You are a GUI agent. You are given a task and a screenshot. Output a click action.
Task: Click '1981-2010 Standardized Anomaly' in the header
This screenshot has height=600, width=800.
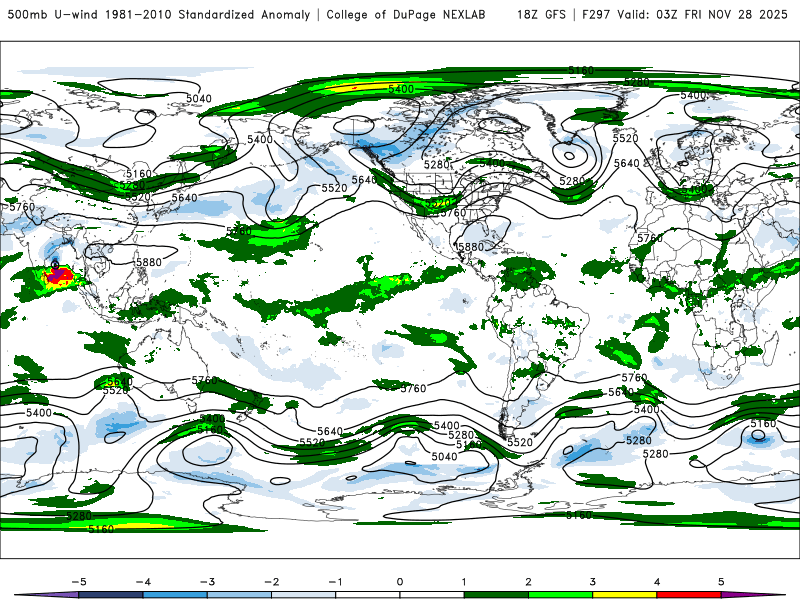pyautogui.click(x=207, y=14)
